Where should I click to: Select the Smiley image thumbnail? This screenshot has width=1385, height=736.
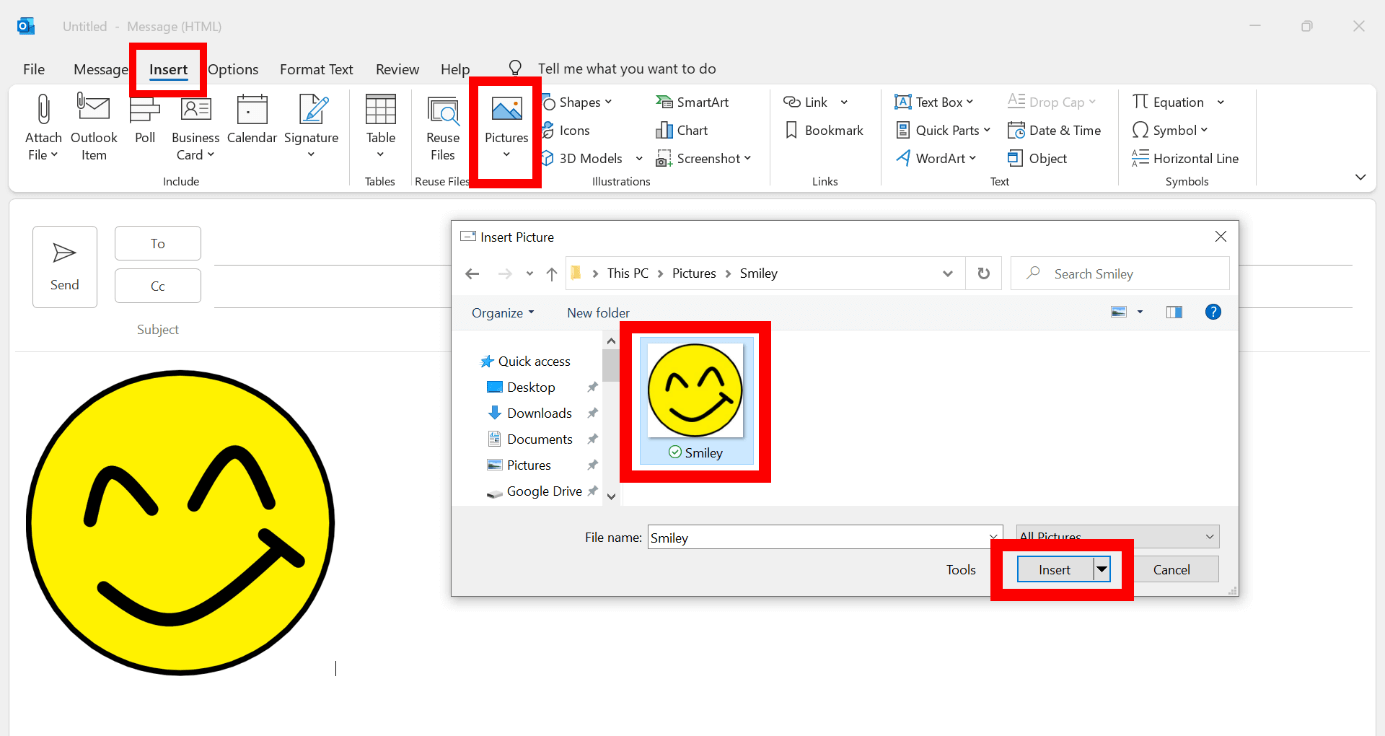[694, 390]
